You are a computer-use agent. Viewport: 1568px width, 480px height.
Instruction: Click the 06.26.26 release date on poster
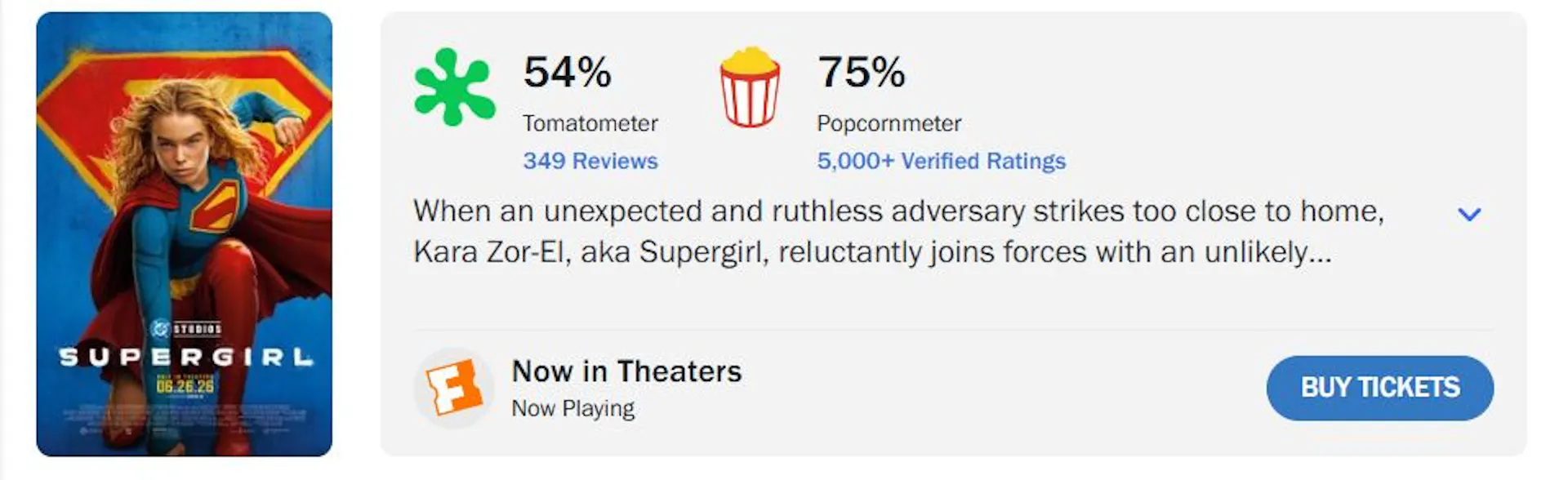[x=185, y=385]
